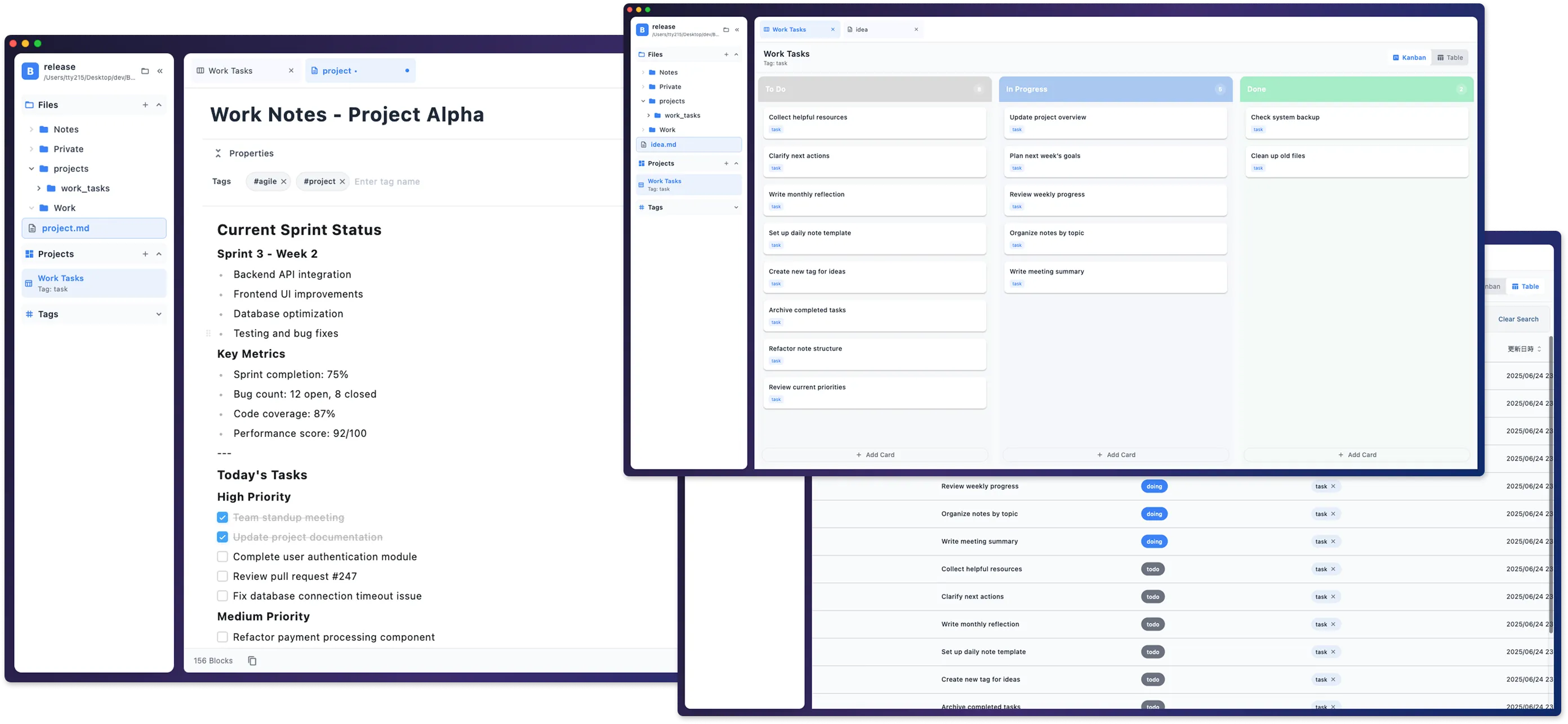Close Work Tasks tab in Kanban window
The height and width of the screenshot is (724, 1568).
click(x=832, y=29)
